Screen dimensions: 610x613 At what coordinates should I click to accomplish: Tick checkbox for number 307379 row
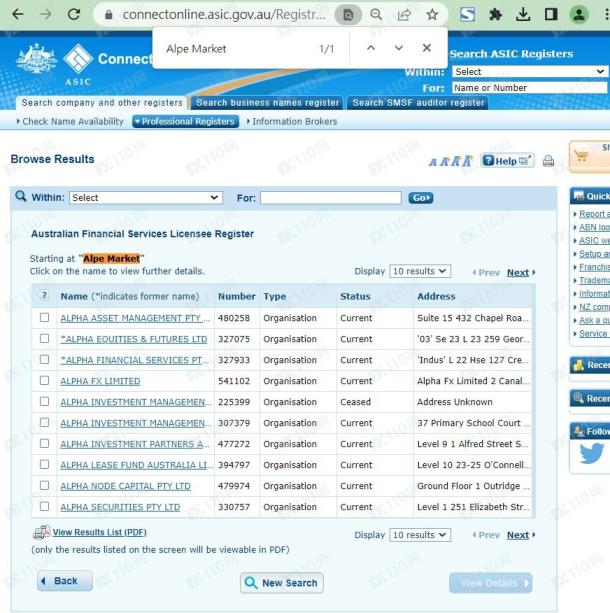[45, 423]
